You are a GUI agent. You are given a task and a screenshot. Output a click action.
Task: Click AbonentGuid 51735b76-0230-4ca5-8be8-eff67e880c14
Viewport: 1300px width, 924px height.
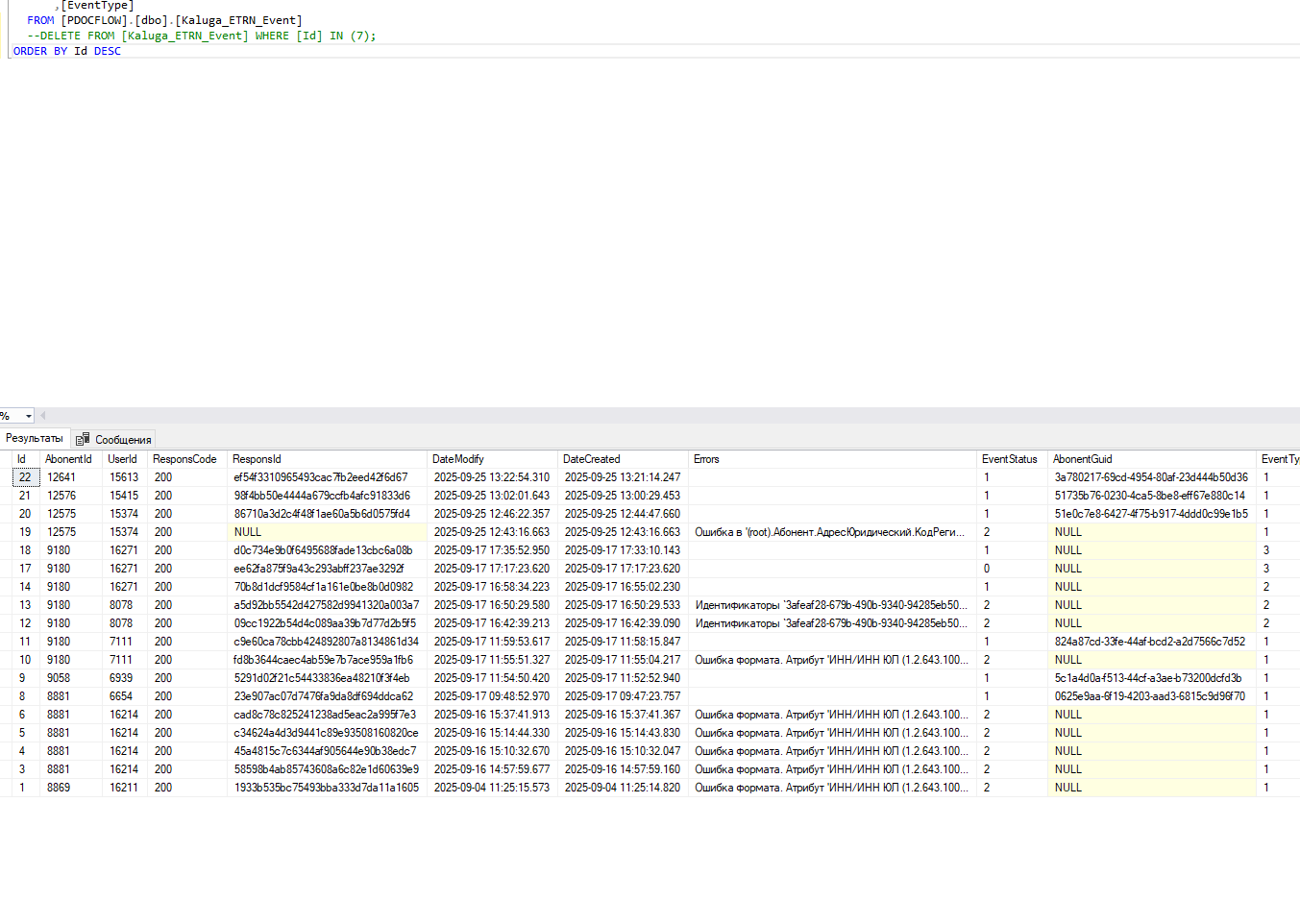1151,496
